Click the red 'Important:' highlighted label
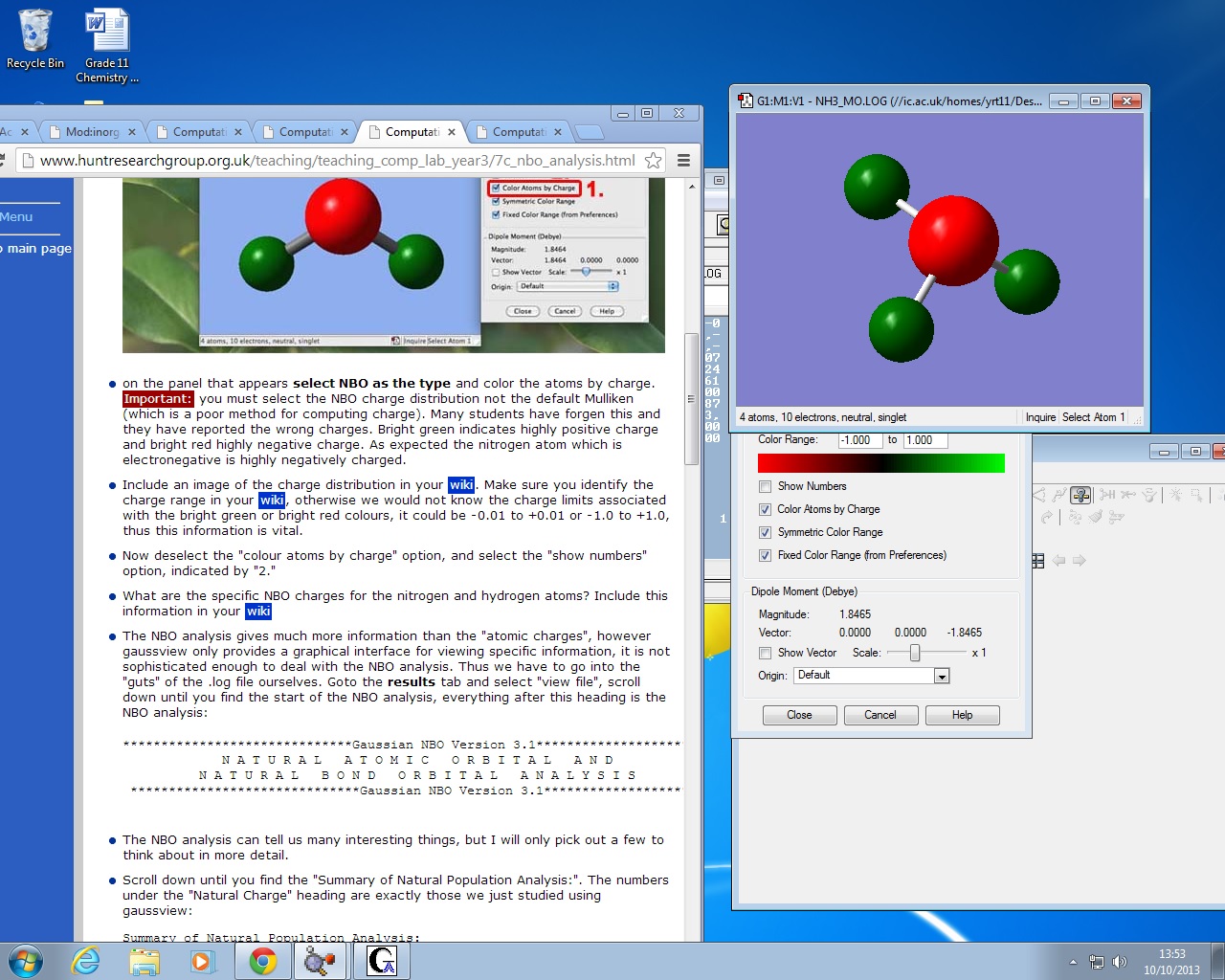Image resolution: width=1225 pixels, height=980 pixels. [158, 399]
